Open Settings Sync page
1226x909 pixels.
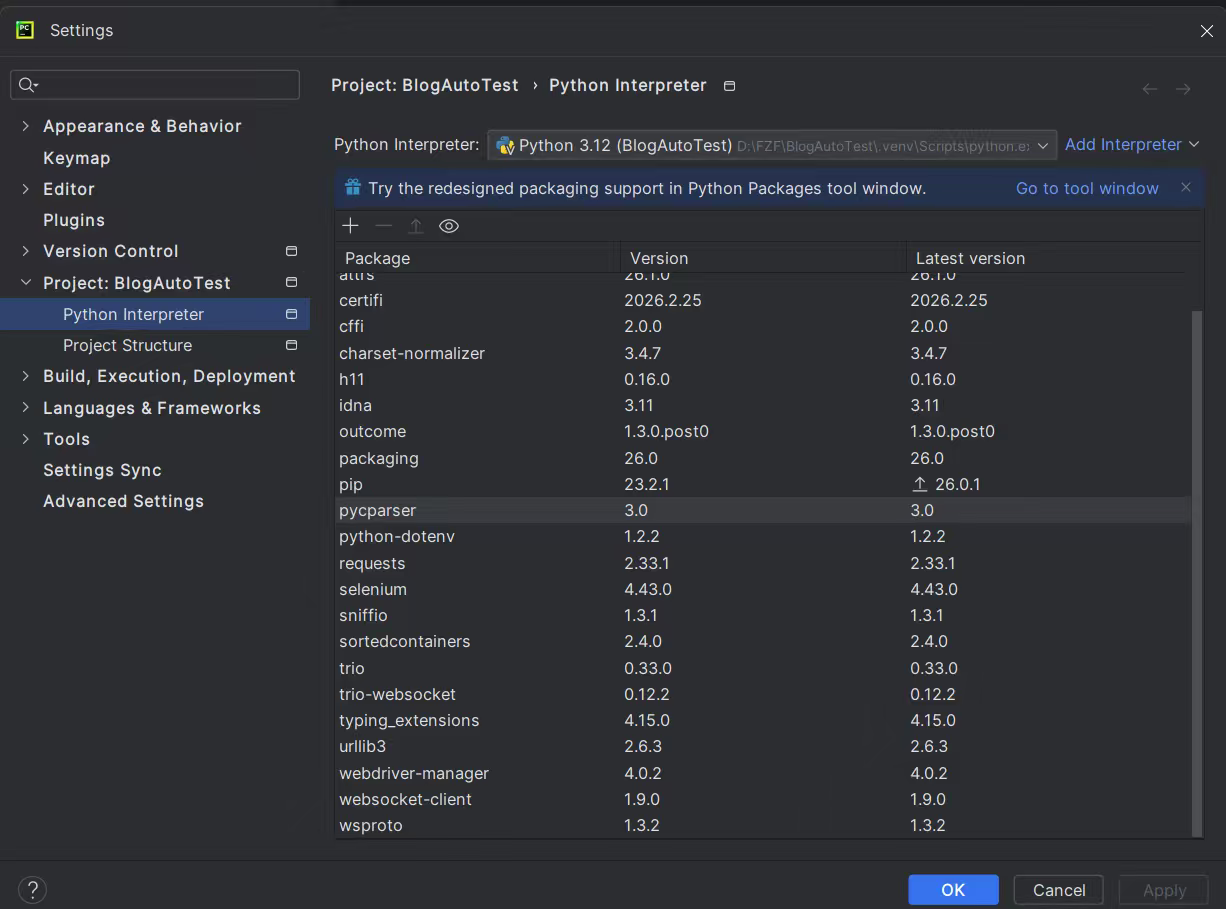click(x=102, y=470)
